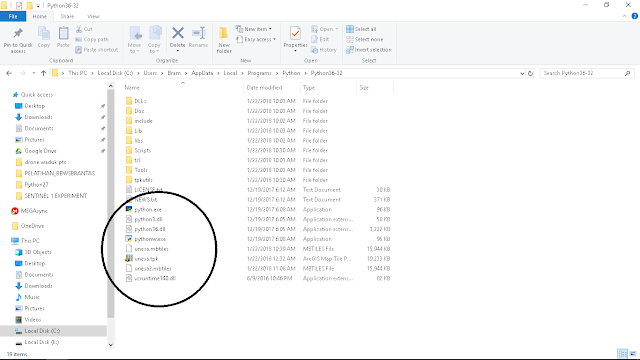Screen dimensions: 640x360
Task: Select the unesa.tpk file
Action: click(146, 259)
